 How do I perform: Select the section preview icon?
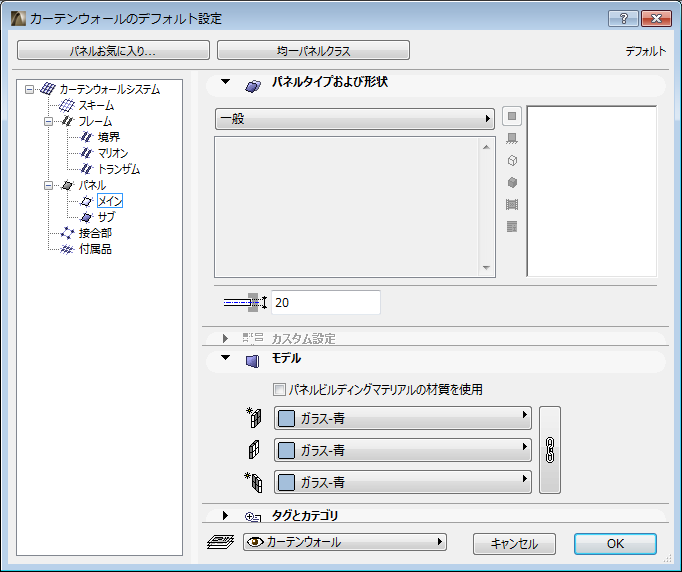512,204
